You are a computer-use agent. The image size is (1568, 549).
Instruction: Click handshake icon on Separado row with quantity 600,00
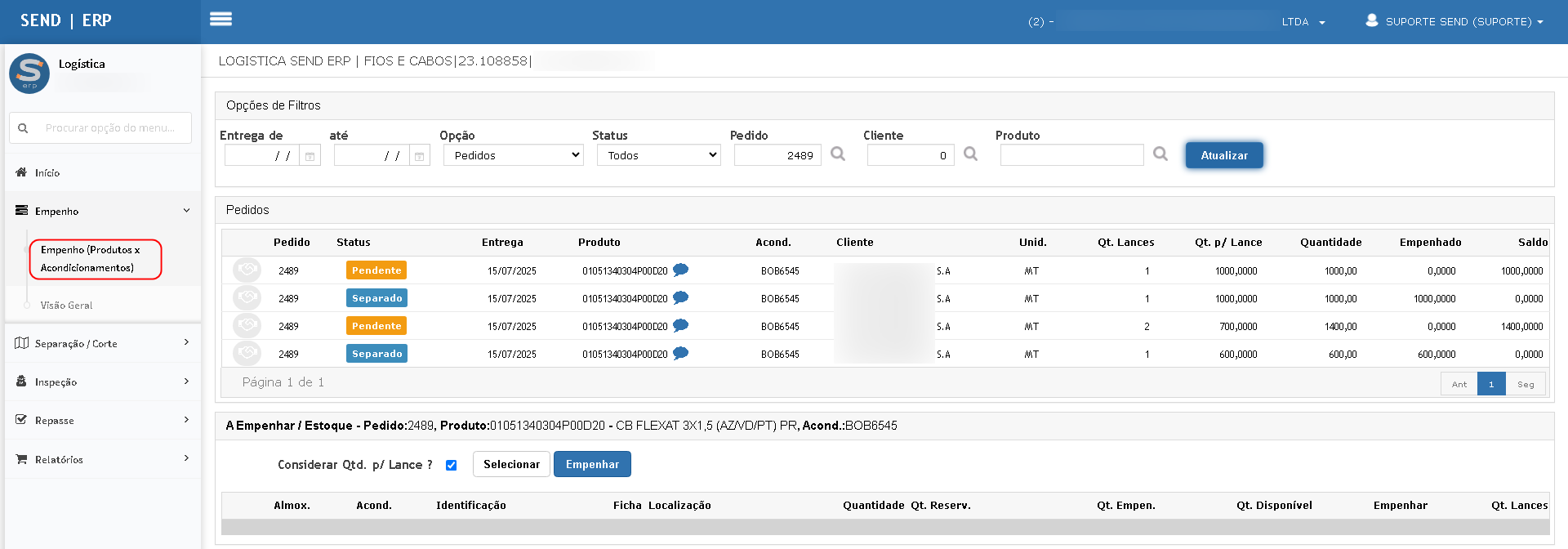(x=247, y=353)
